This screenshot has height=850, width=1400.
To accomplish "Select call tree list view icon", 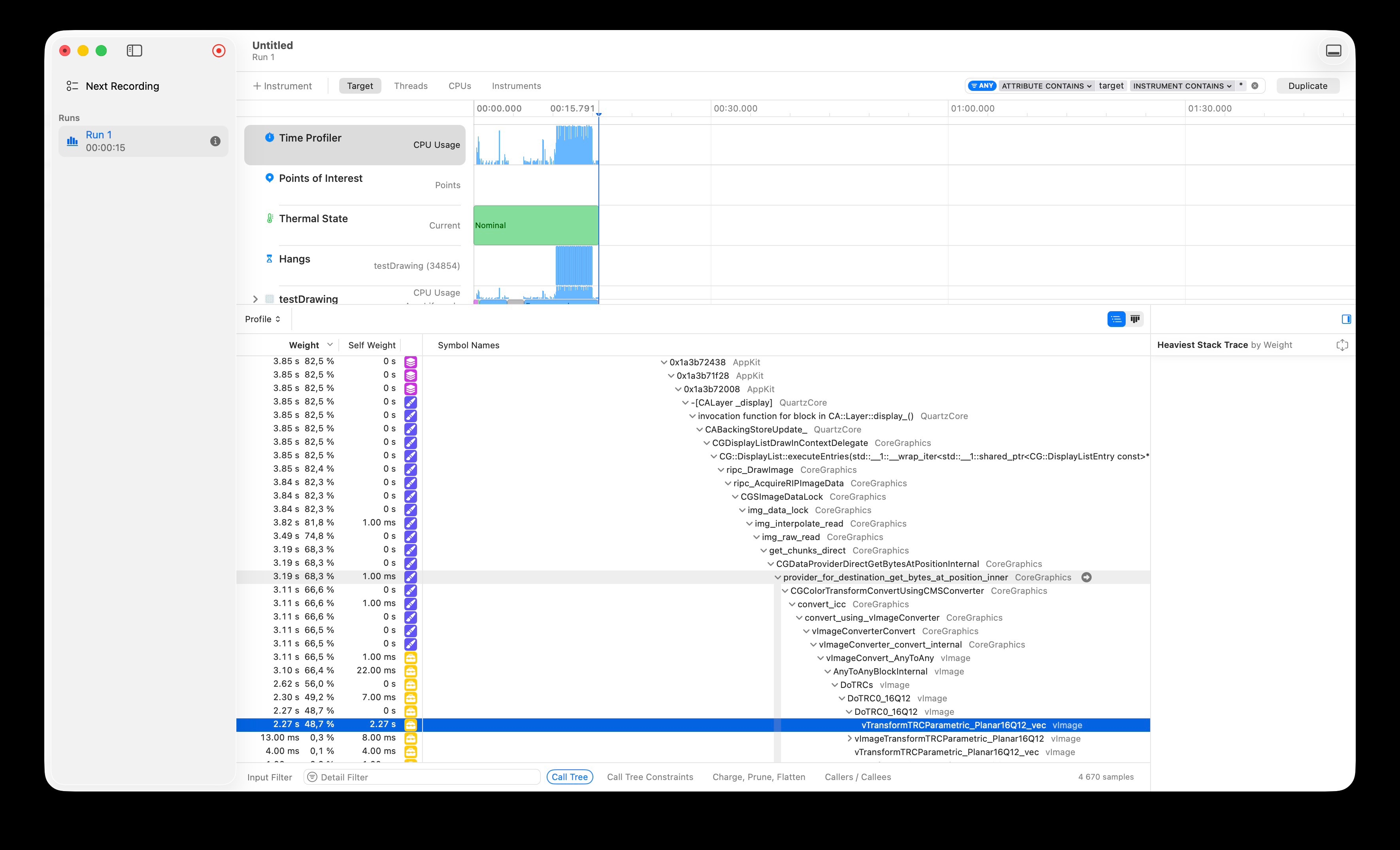I will (1116, 319).
